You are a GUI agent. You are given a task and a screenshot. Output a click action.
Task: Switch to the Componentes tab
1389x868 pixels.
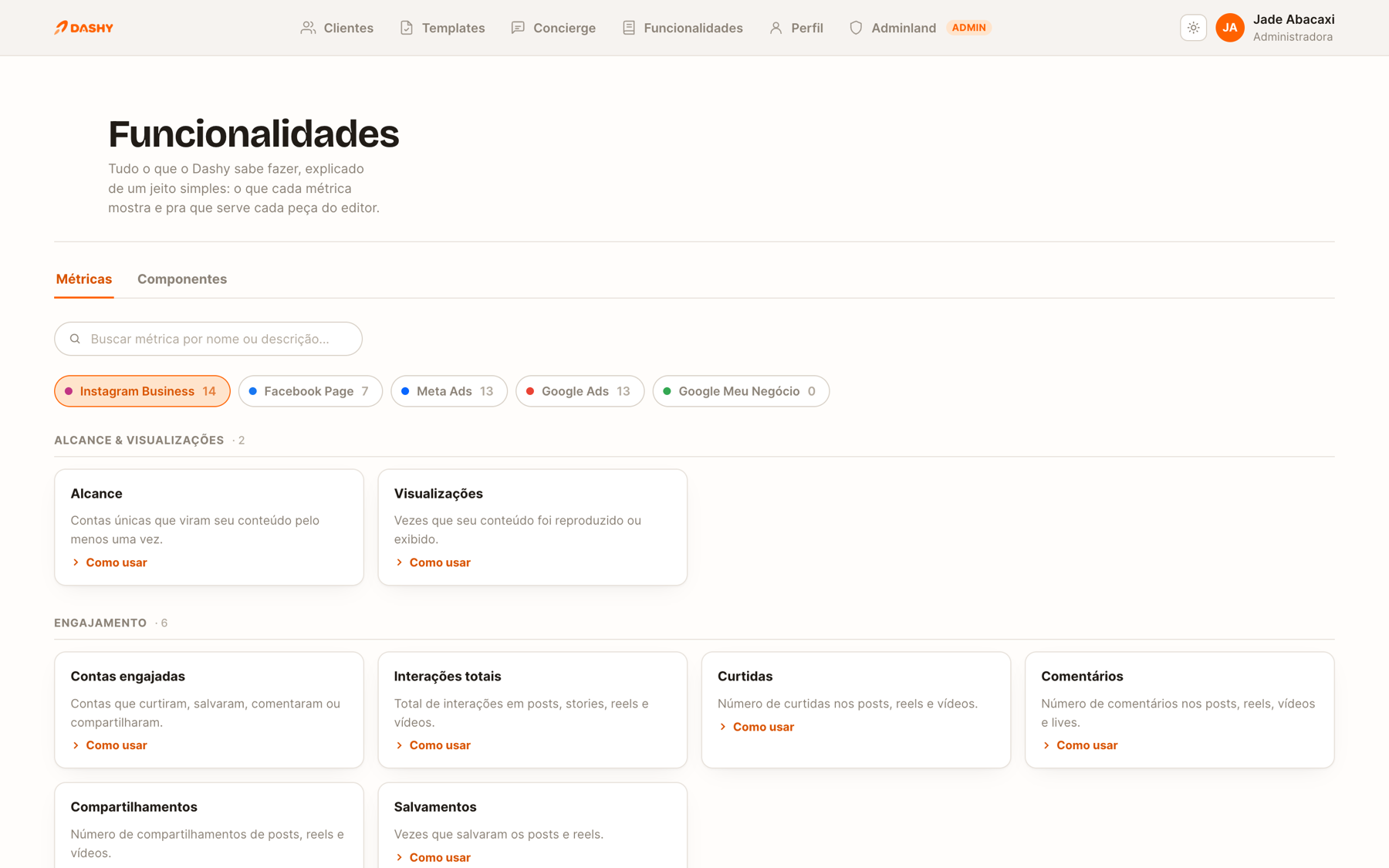coord(182,279)
